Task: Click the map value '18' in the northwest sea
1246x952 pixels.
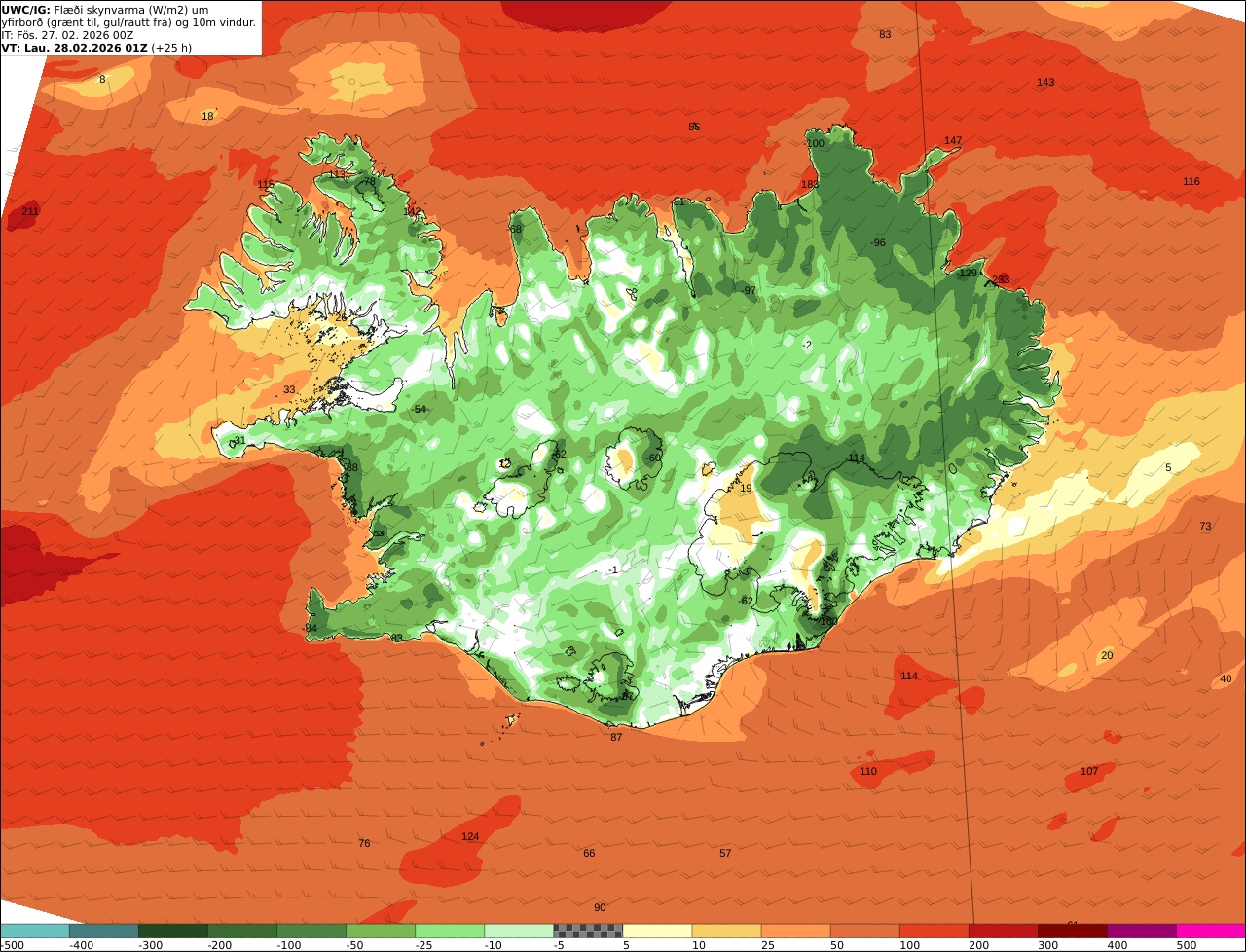Action: (207, 116)
